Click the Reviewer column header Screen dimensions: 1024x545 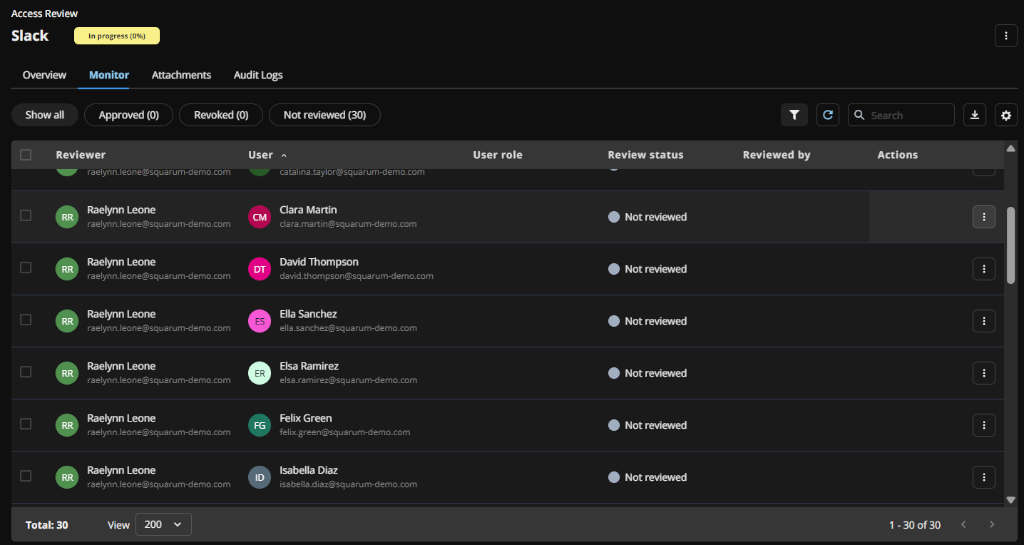coord(80,155)
